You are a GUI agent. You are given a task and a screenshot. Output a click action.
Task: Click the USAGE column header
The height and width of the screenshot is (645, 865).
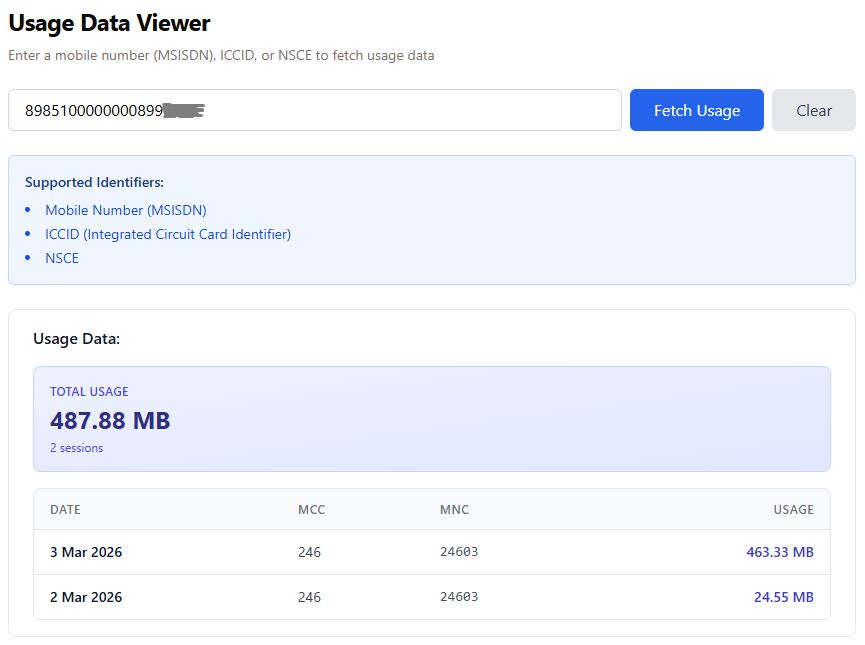click(x=793, y=510)
